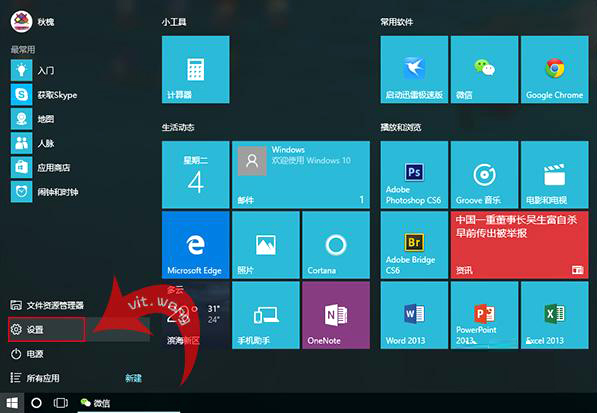597x413 pixels.
Task: Open the 电源 power menu
Action: coord(27,354)
